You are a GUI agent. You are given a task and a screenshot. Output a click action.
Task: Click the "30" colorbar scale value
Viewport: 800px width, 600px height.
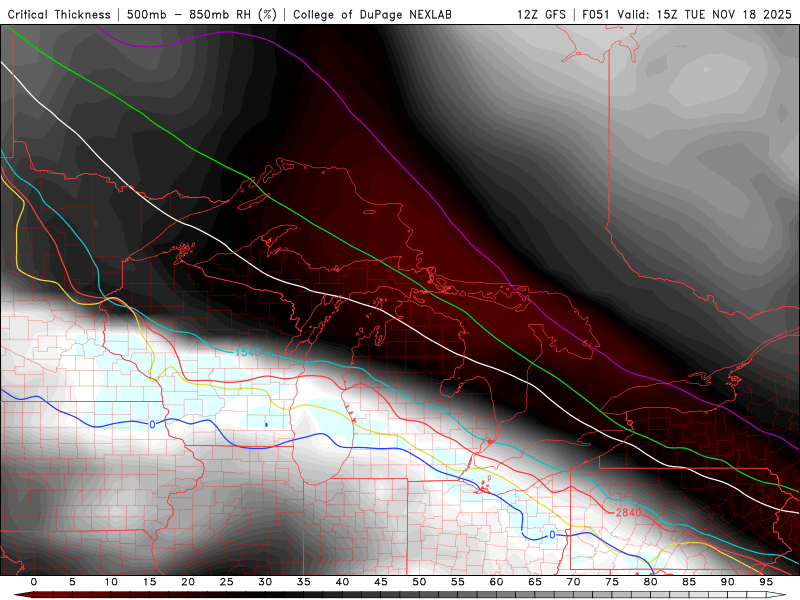coord(265,582)
